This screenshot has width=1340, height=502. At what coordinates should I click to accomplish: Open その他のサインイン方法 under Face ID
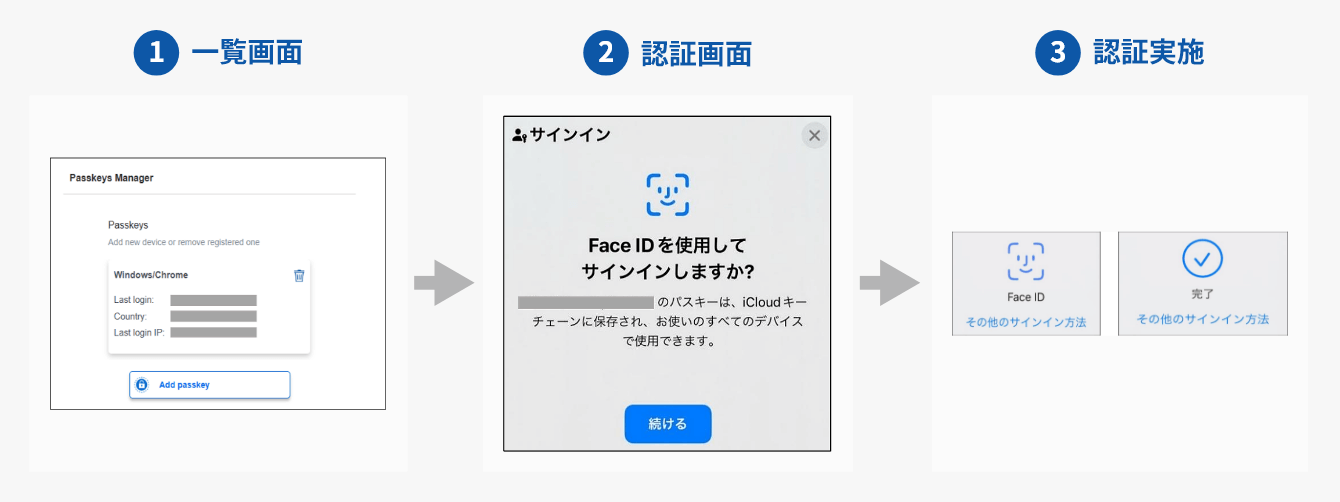tap(1025, 323)
